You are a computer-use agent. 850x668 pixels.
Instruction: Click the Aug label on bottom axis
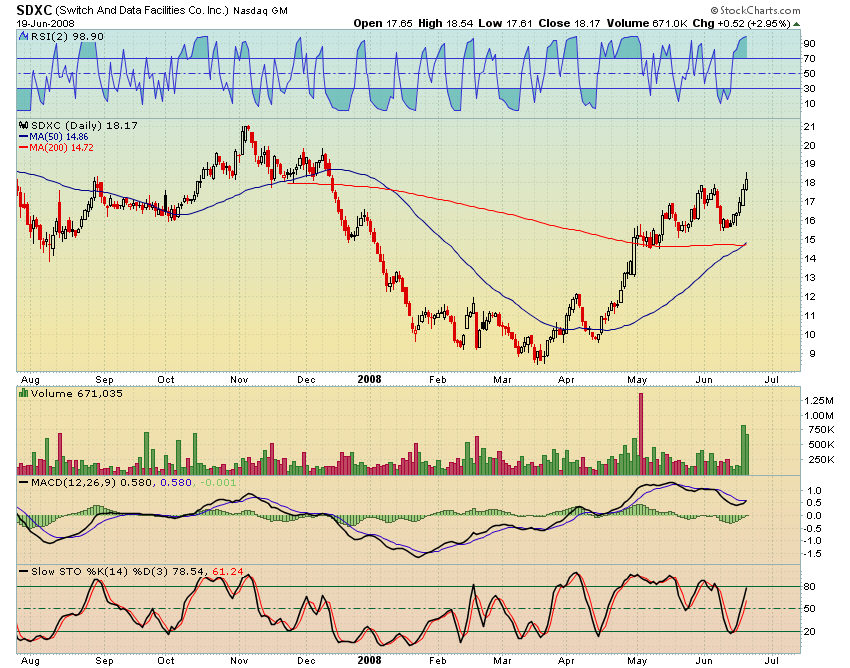coord(30,660)
